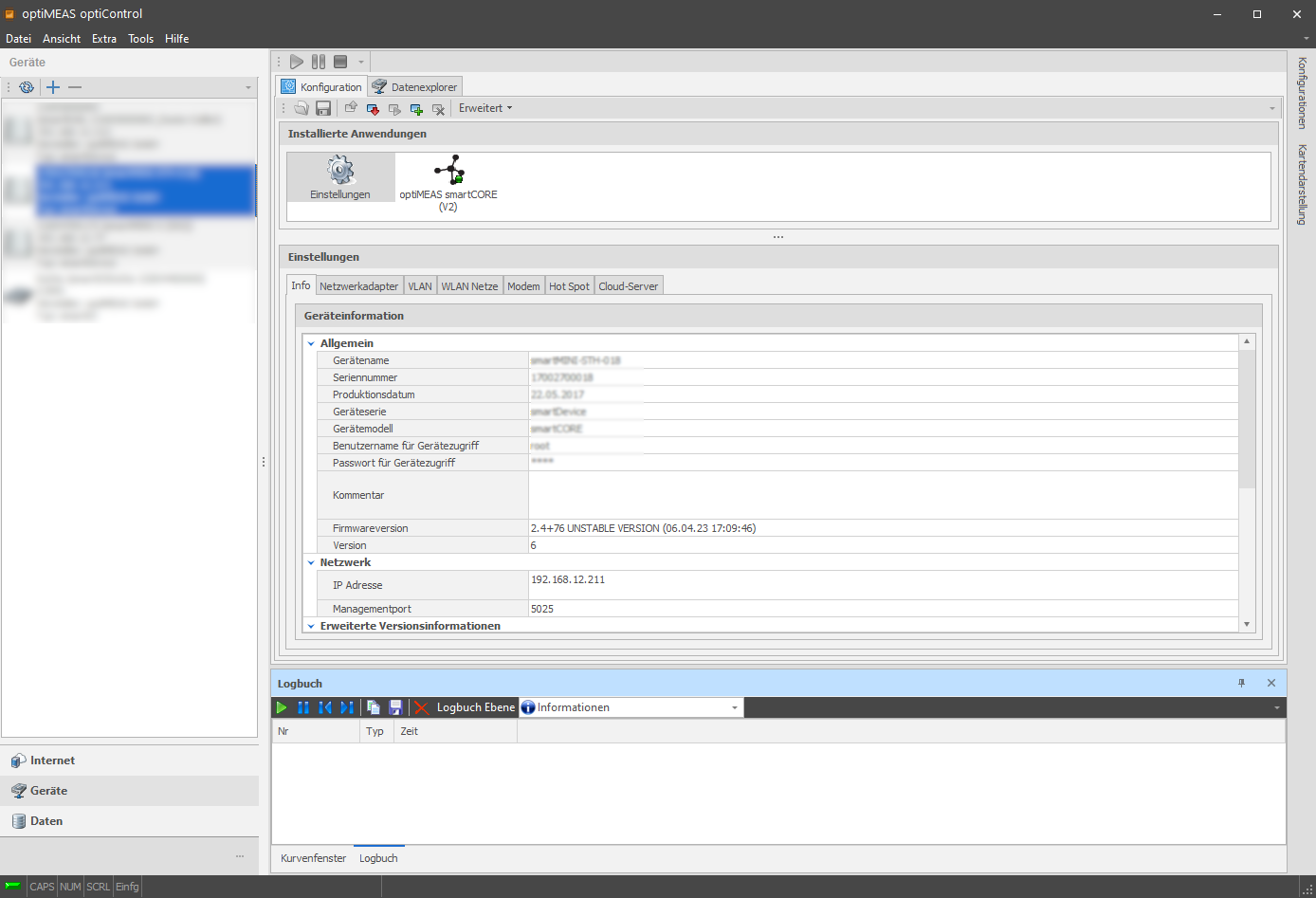Collapse the Erweiterte Versionsinformationen section
This screenshot has width=1316, height=898.
311,626
